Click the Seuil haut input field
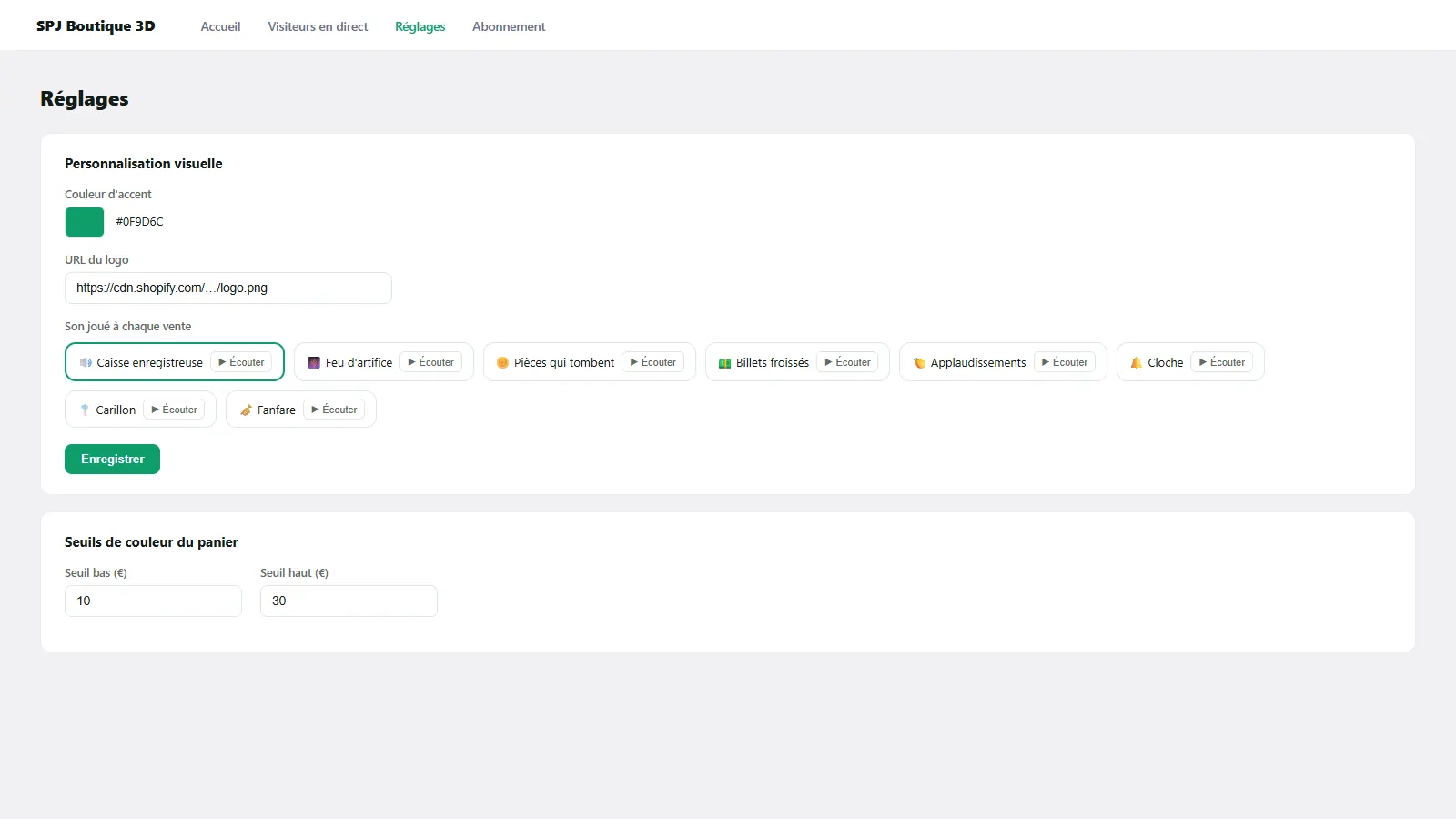Image resolution: width=1456 pixels, height=819 pixels. coord(349,601)
